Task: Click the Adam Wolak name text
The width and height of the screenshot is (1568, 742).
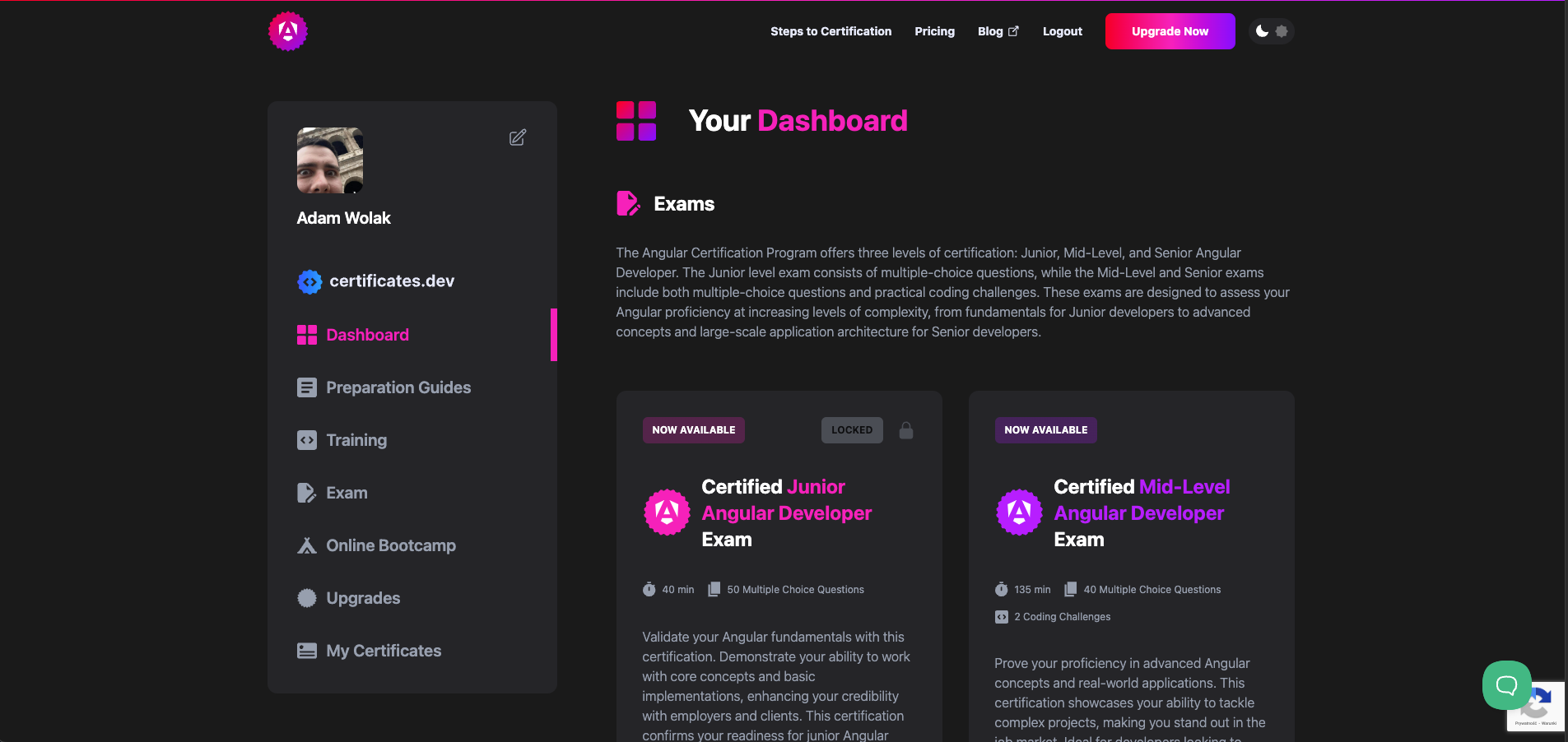Action: [344, 218]
